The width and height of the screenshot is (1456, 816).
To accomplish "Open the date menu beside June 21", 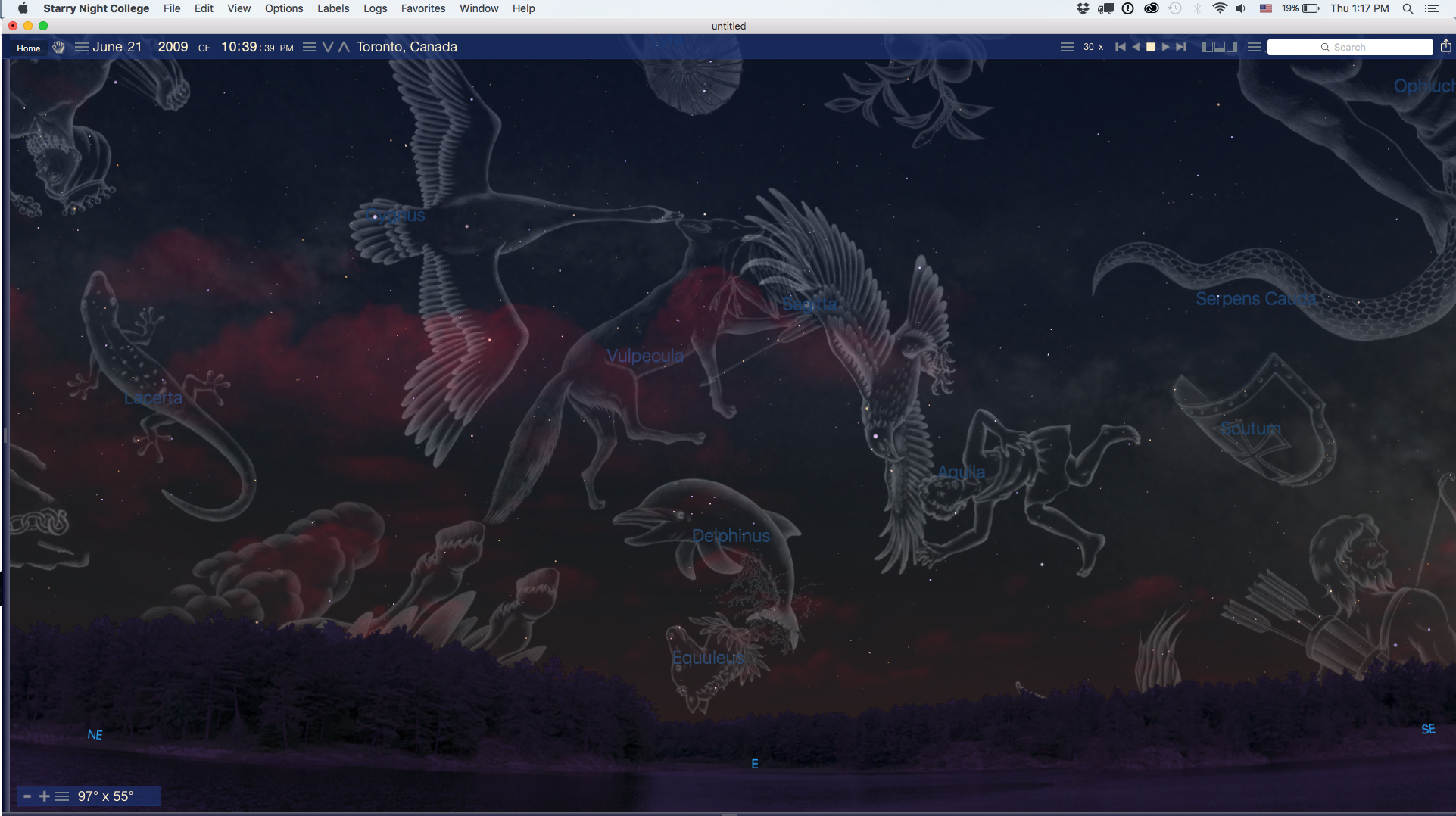I will pyautogui.click(x=81, y=47).
